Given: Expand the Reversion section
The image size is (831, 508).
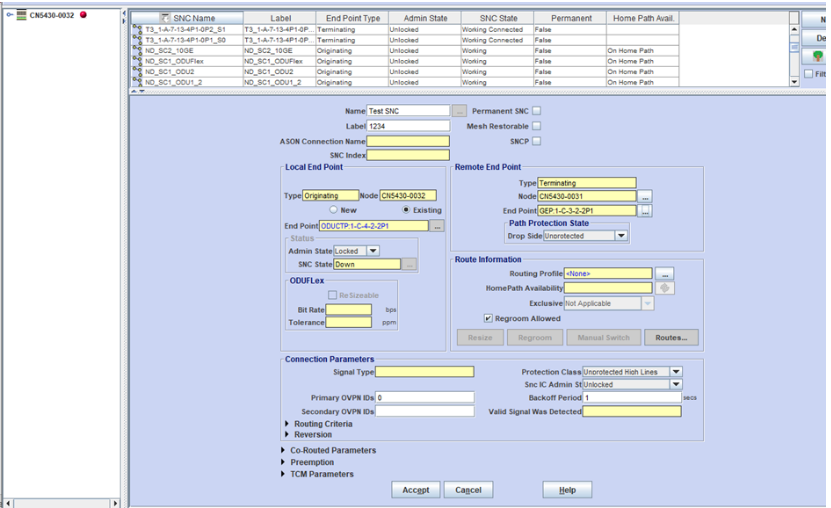Looking at the screenshot, I should tap(287, 434).
